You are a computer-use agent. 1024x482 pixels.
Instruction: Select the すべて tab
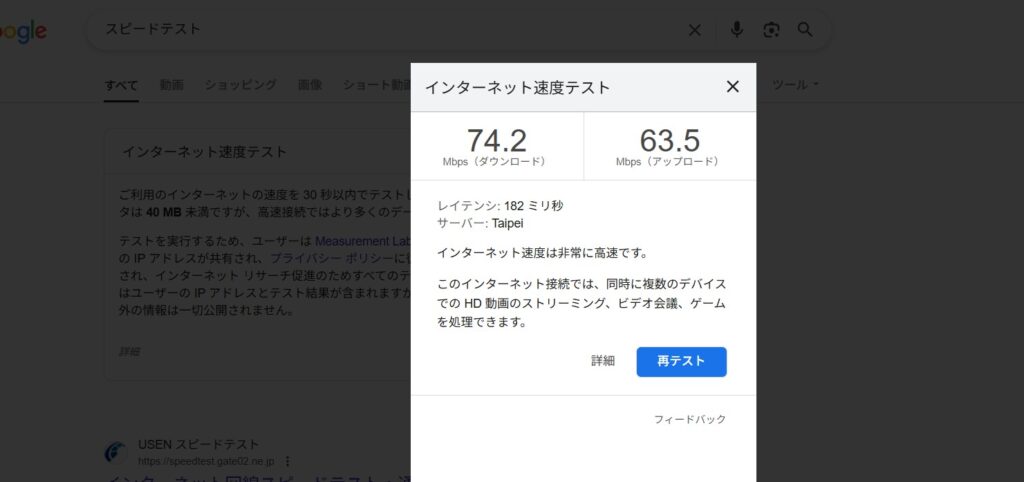pos(121,85)
